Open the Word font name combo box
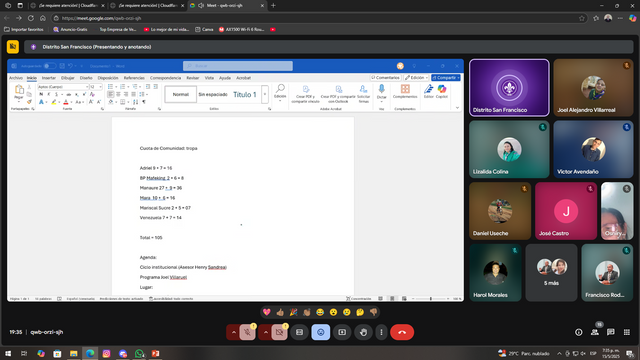 (x=63, y=87)
